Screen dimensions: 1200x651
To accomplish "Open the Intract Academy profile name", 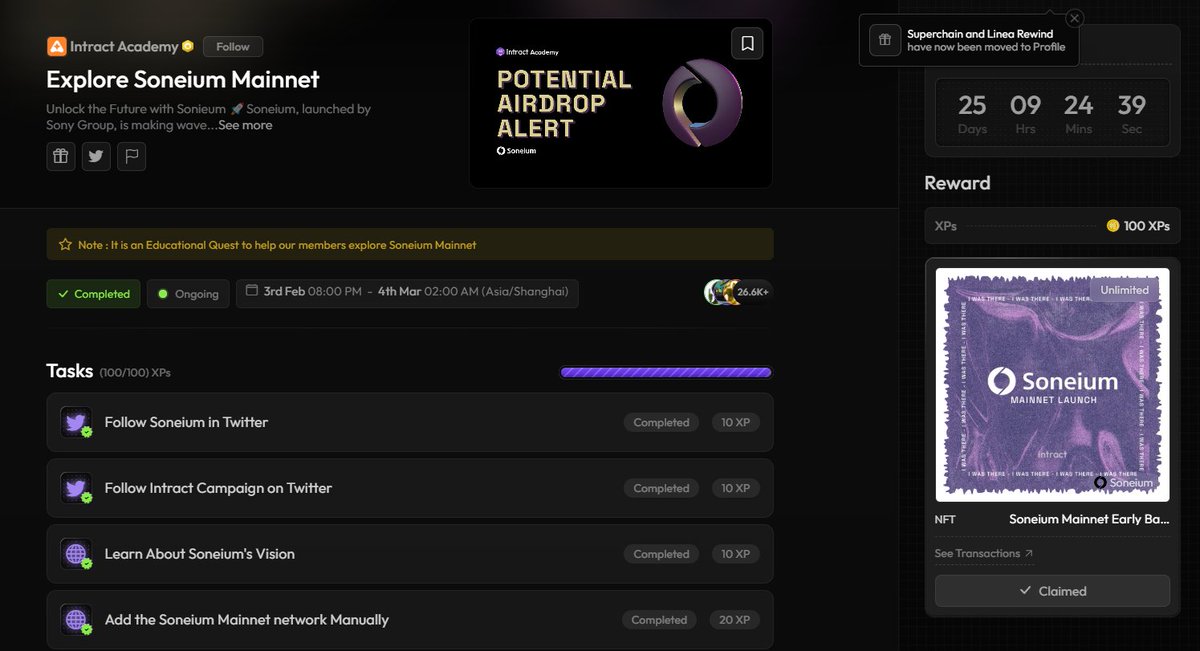I will [x=125, y=46].
